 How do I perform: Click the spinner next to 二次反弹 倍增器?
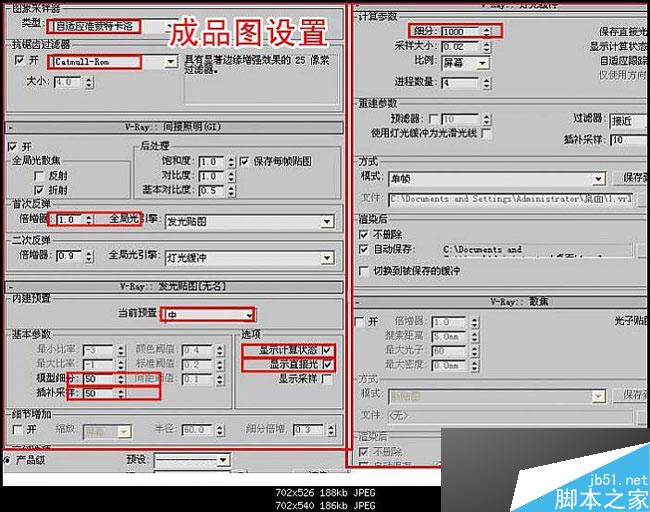tap(89, 256)
